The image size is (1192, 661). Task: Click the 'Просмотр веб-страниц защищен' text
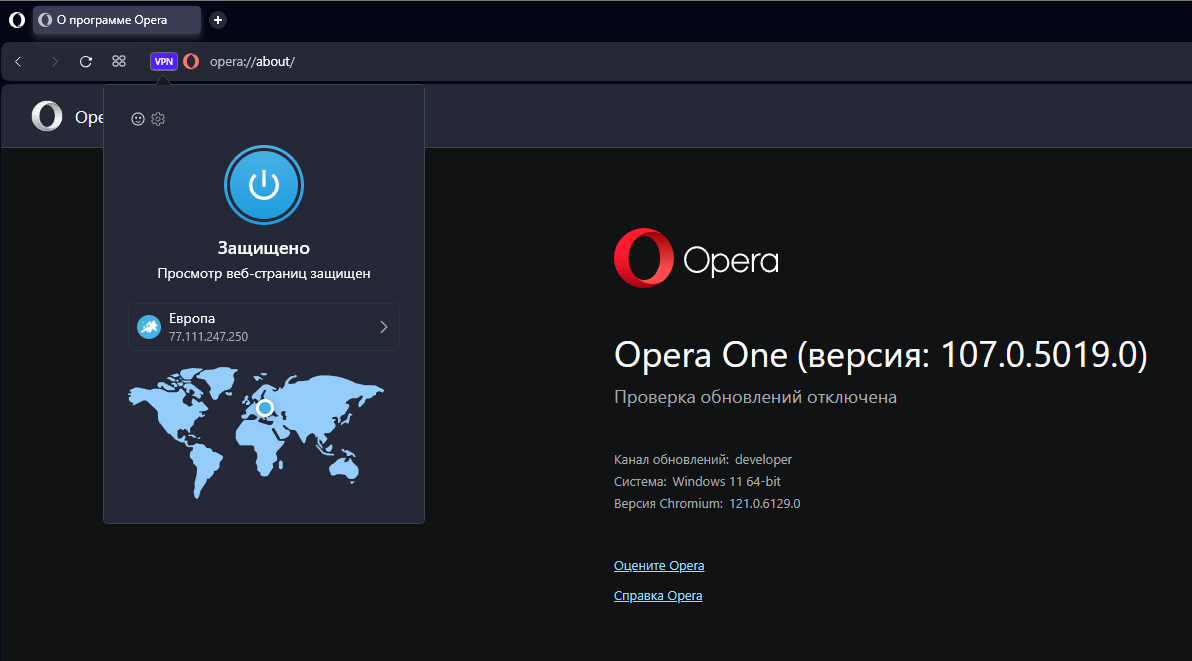[264, 274]
